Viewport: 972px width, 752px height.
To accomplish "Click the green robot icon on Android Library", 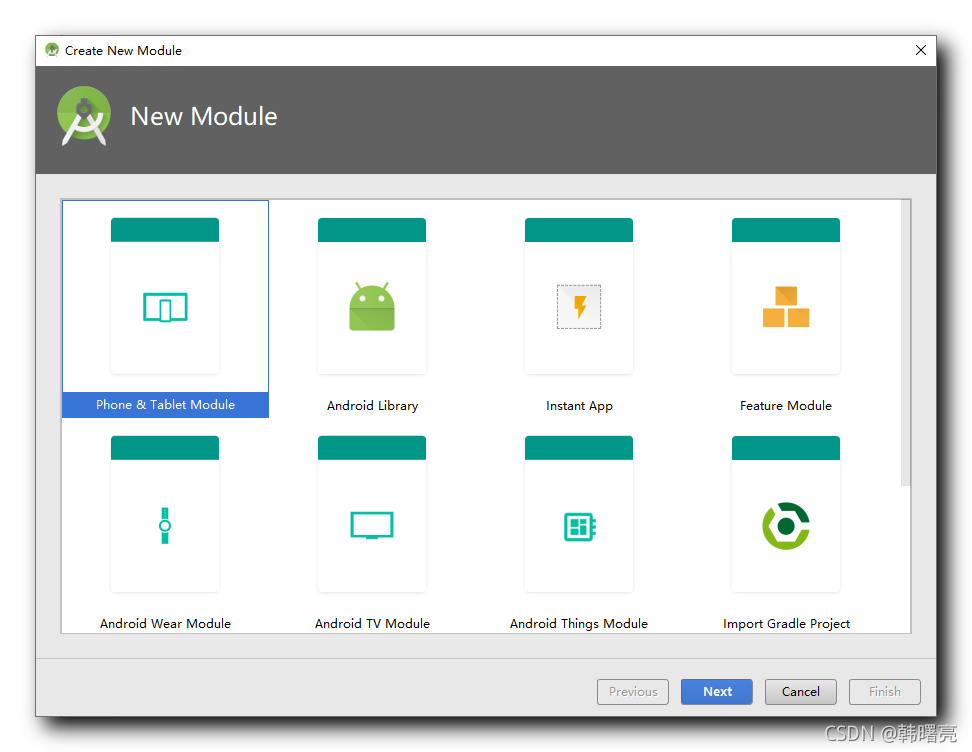I will (372, 307).
